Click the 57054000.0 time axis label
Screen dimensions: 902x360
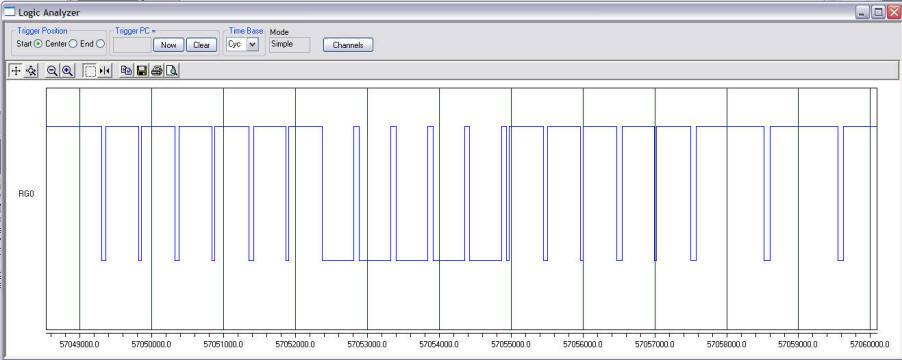pyautogui.click(x=439, y=344)
